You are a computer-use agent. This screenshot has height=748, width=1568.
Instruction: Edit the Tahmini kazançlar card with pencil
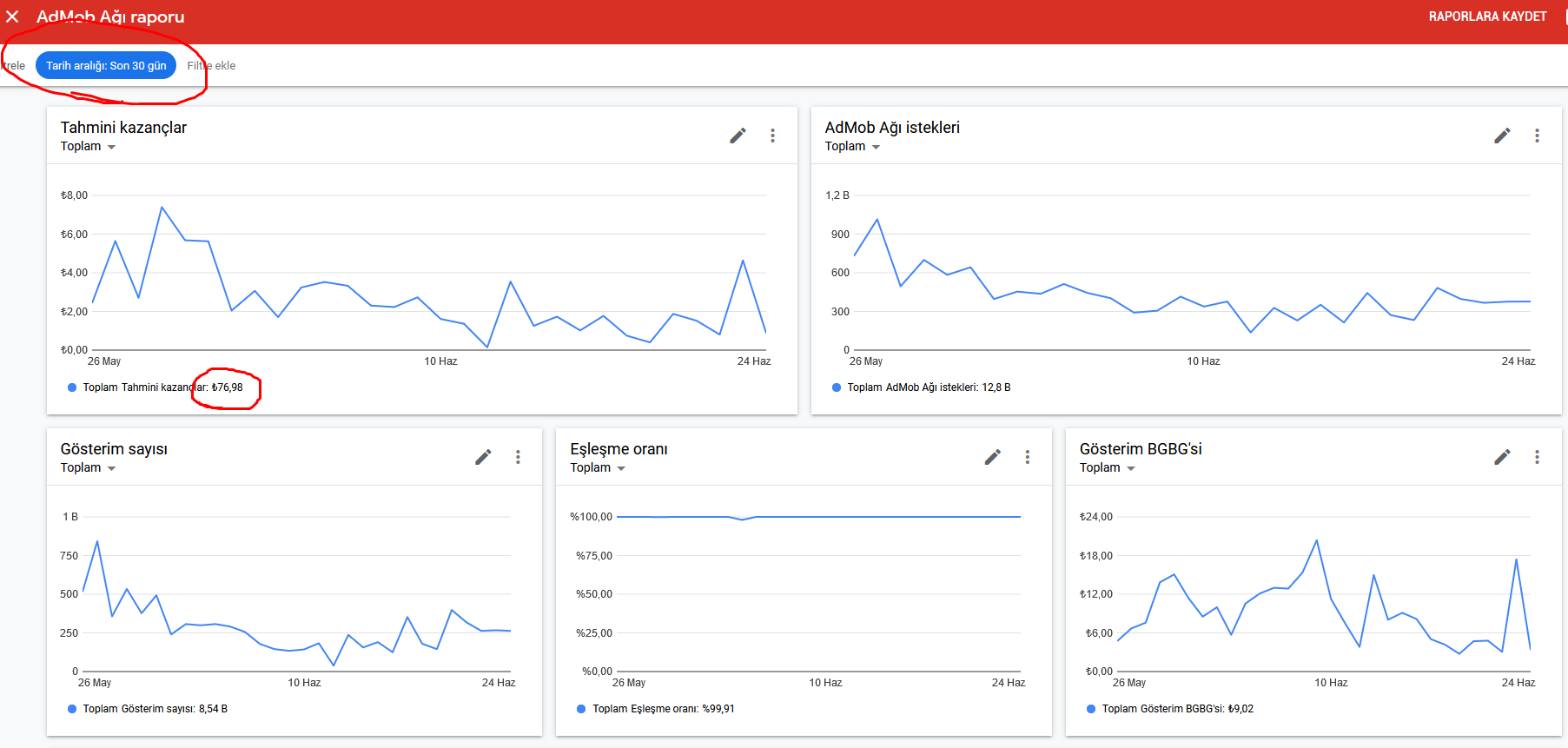click(738, 136)
